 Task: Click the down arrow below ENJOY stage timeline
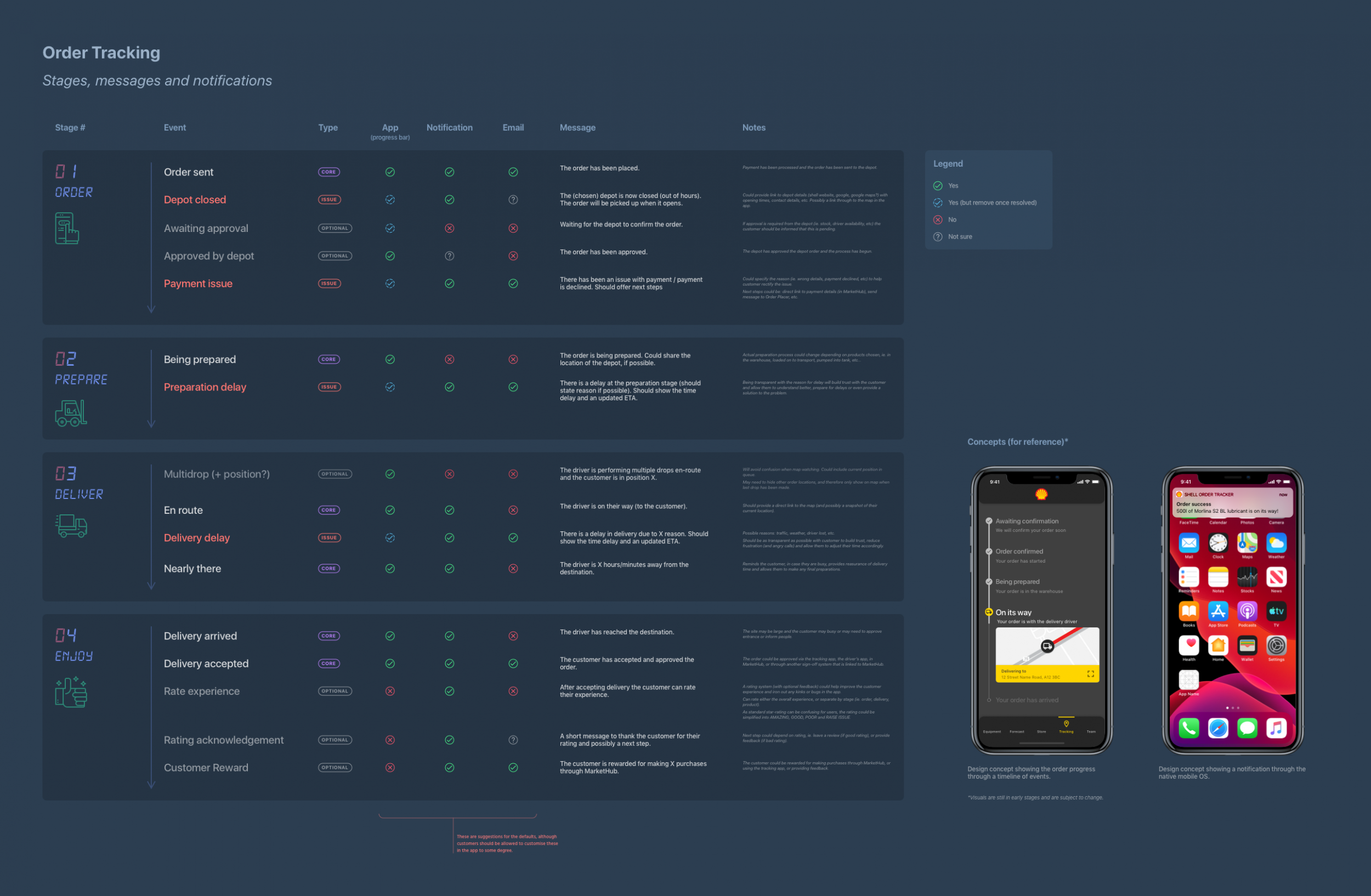(x=151, y=784)
